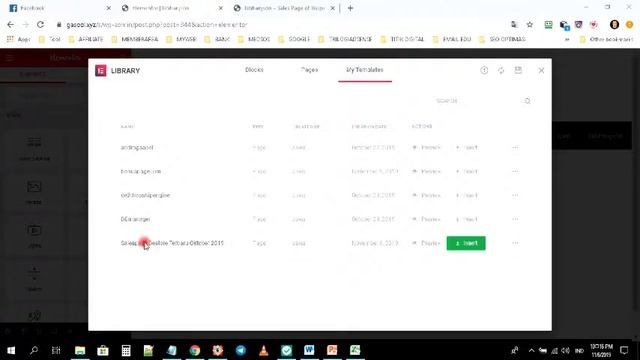Viewport: 640px width, 360px height.
Task: Open MEMBERAREA bookmark folder
Action: point(135,39)
